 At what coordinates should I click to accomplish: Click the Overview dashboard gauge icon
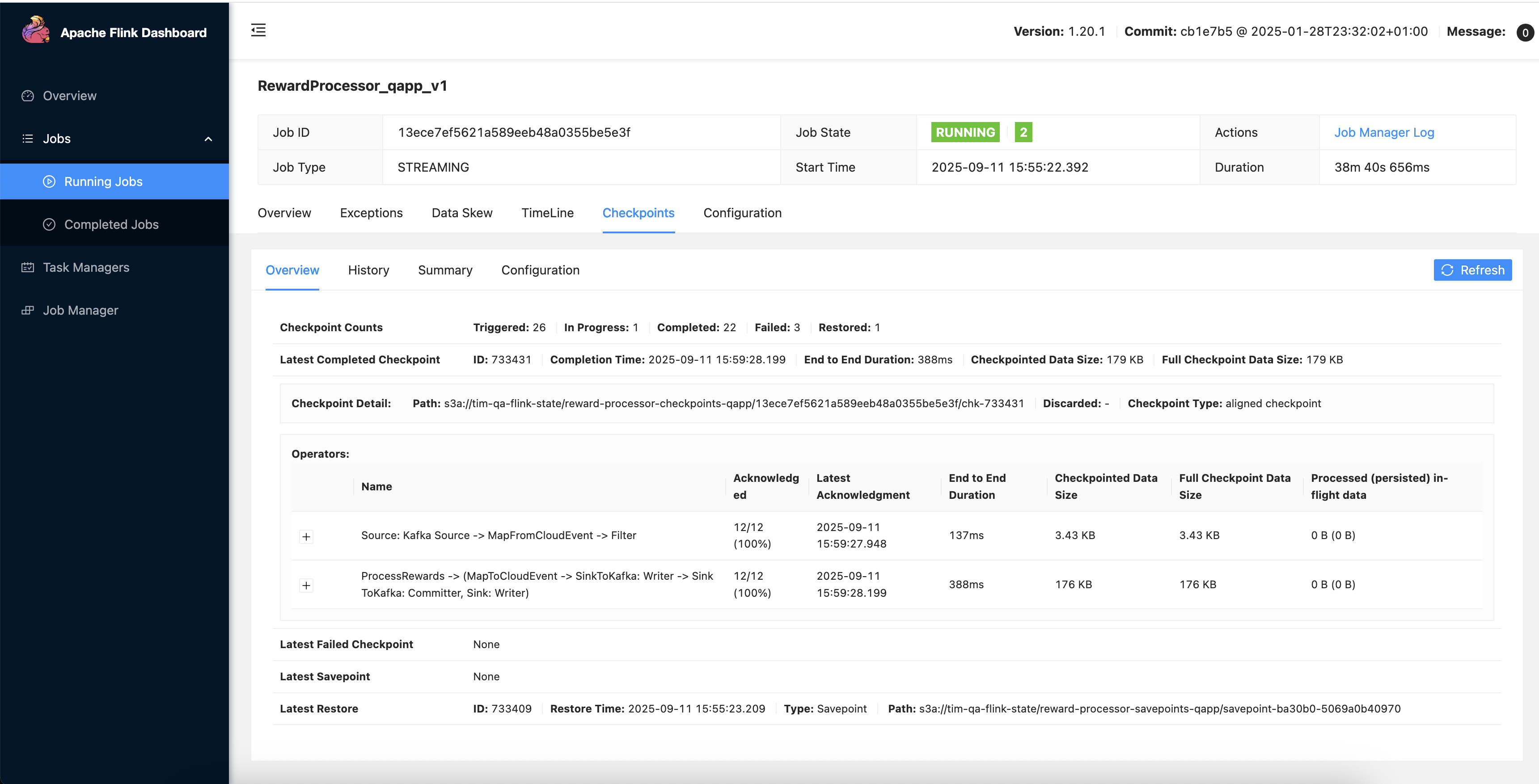coord(27,96)
